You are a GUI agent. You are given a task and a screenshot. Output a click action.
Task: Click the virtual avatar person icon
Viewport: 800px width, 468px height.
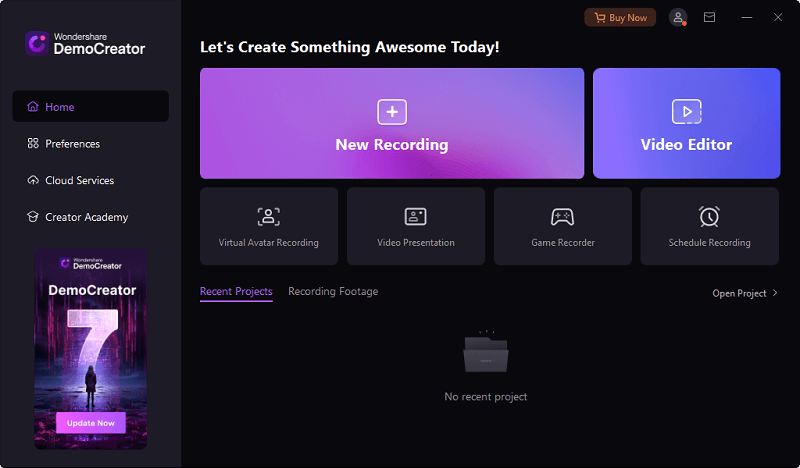[269, 216]
